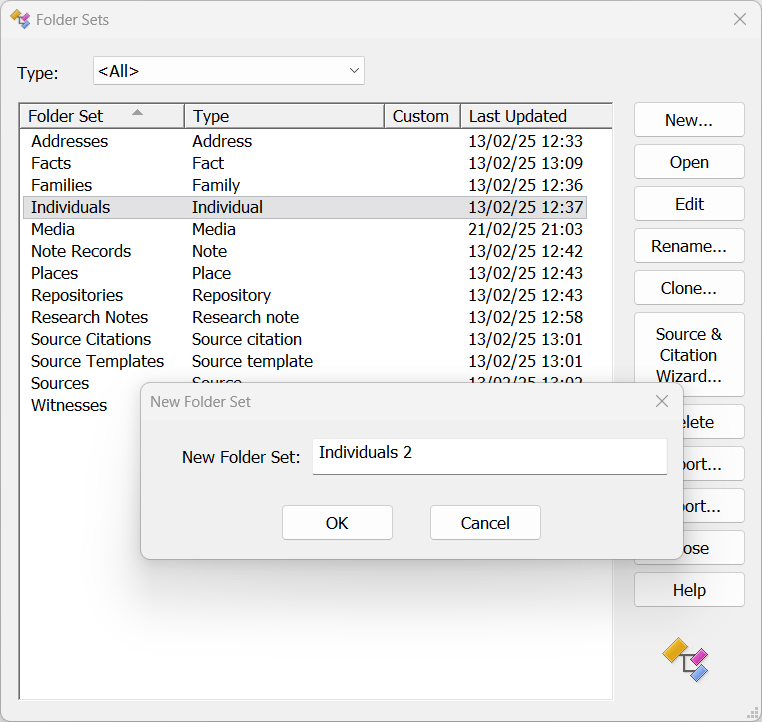Image resolution: width=762 pixels, height=722 pixels.
Task: Click the Research note type cell
Action: point(245,317)
